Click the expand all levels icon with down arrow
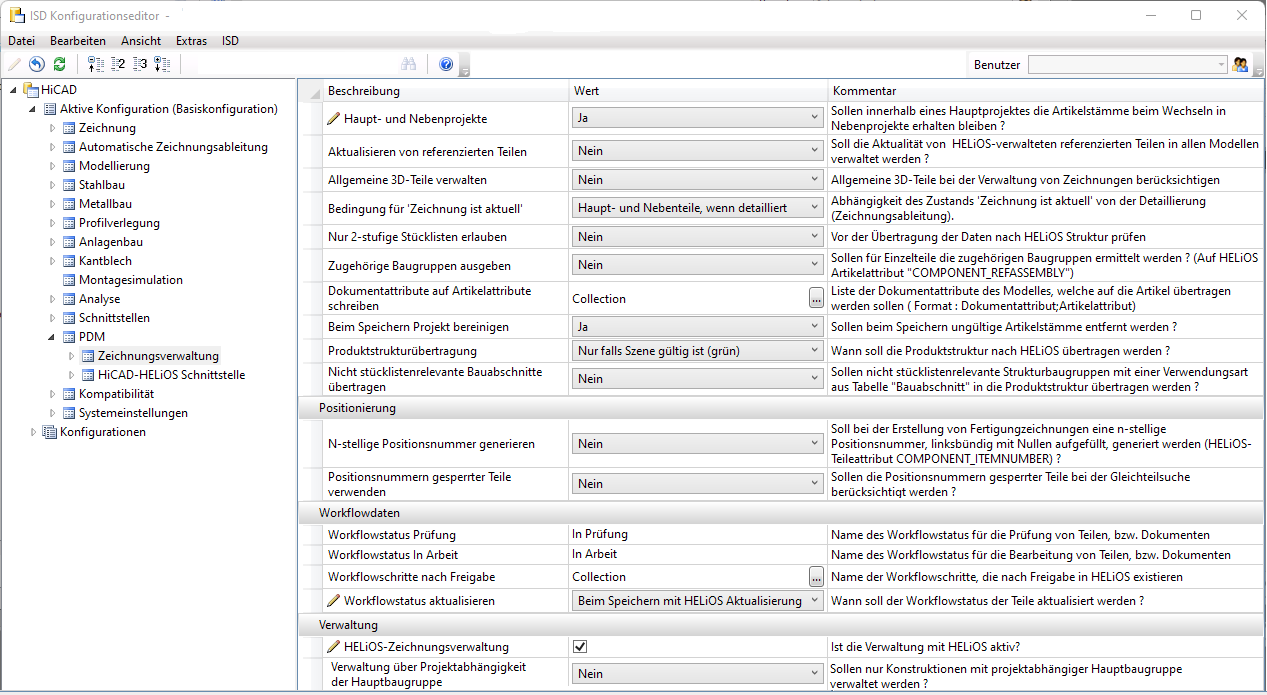This screenshot has height=695, width=1267. pos(162,64)
